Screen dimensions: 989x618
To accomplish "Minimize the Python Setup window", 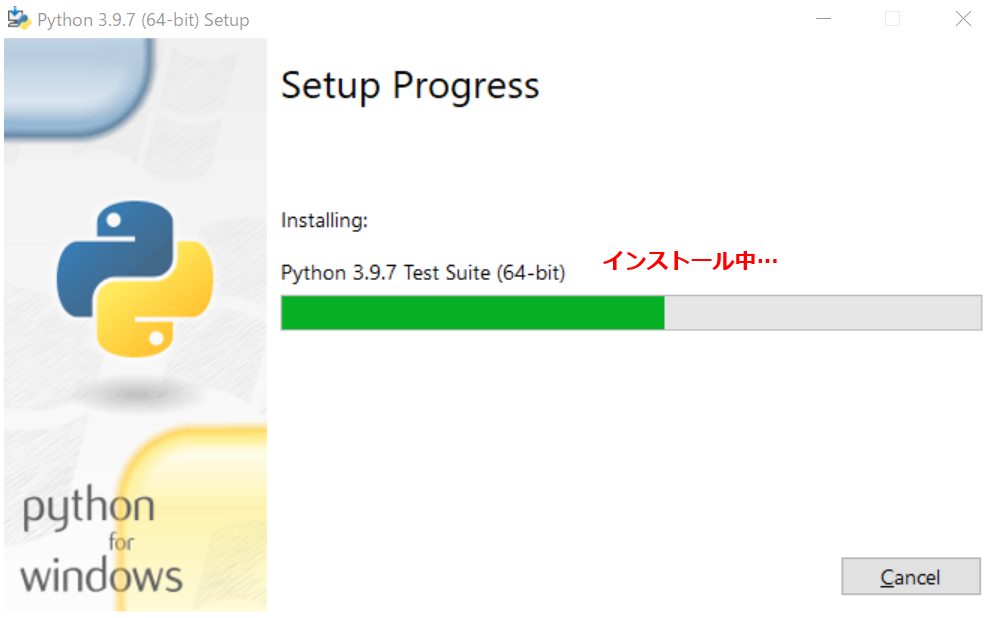I will 823,19.
